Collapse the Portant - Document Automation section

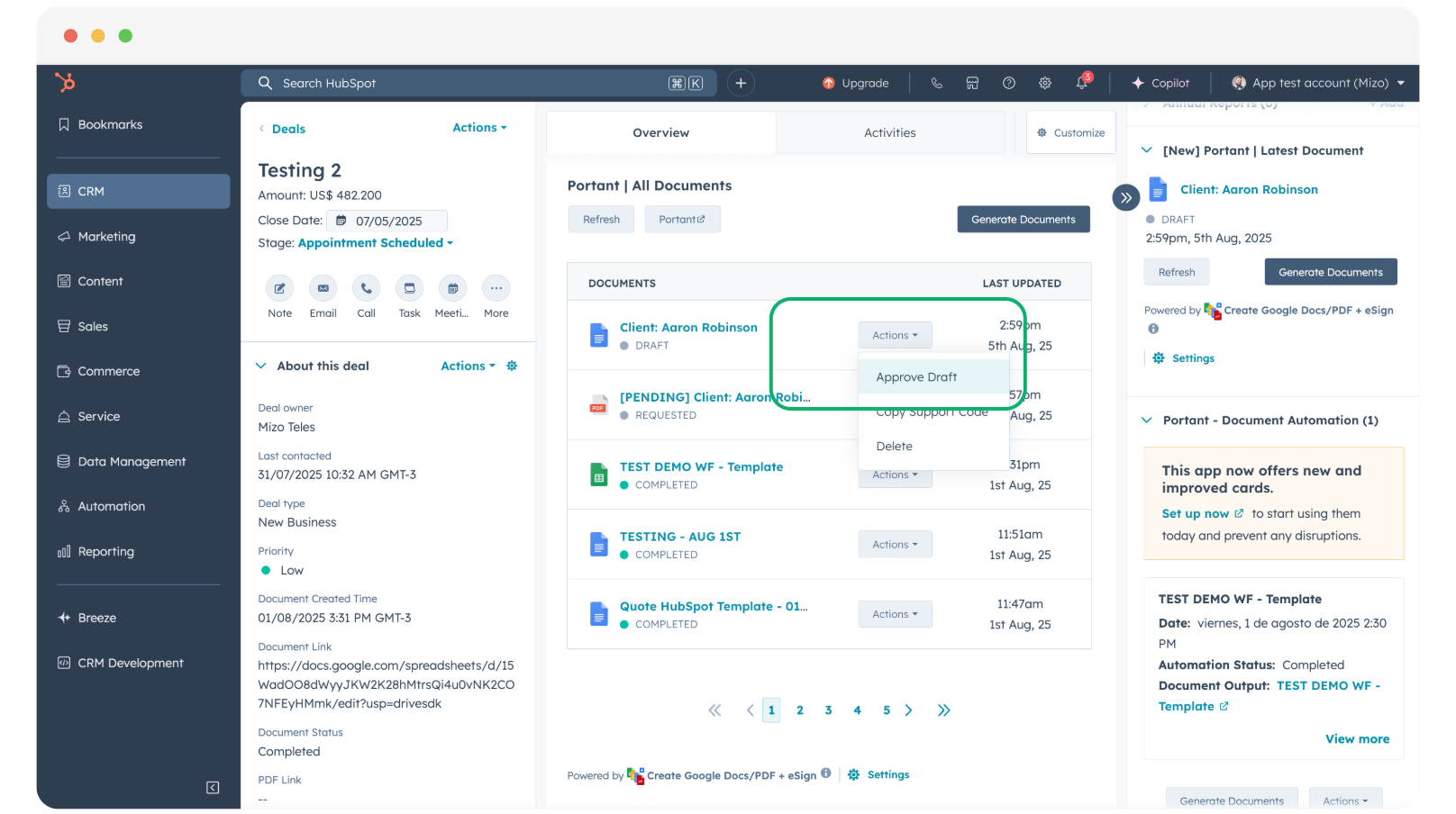tap(1147, 421)
